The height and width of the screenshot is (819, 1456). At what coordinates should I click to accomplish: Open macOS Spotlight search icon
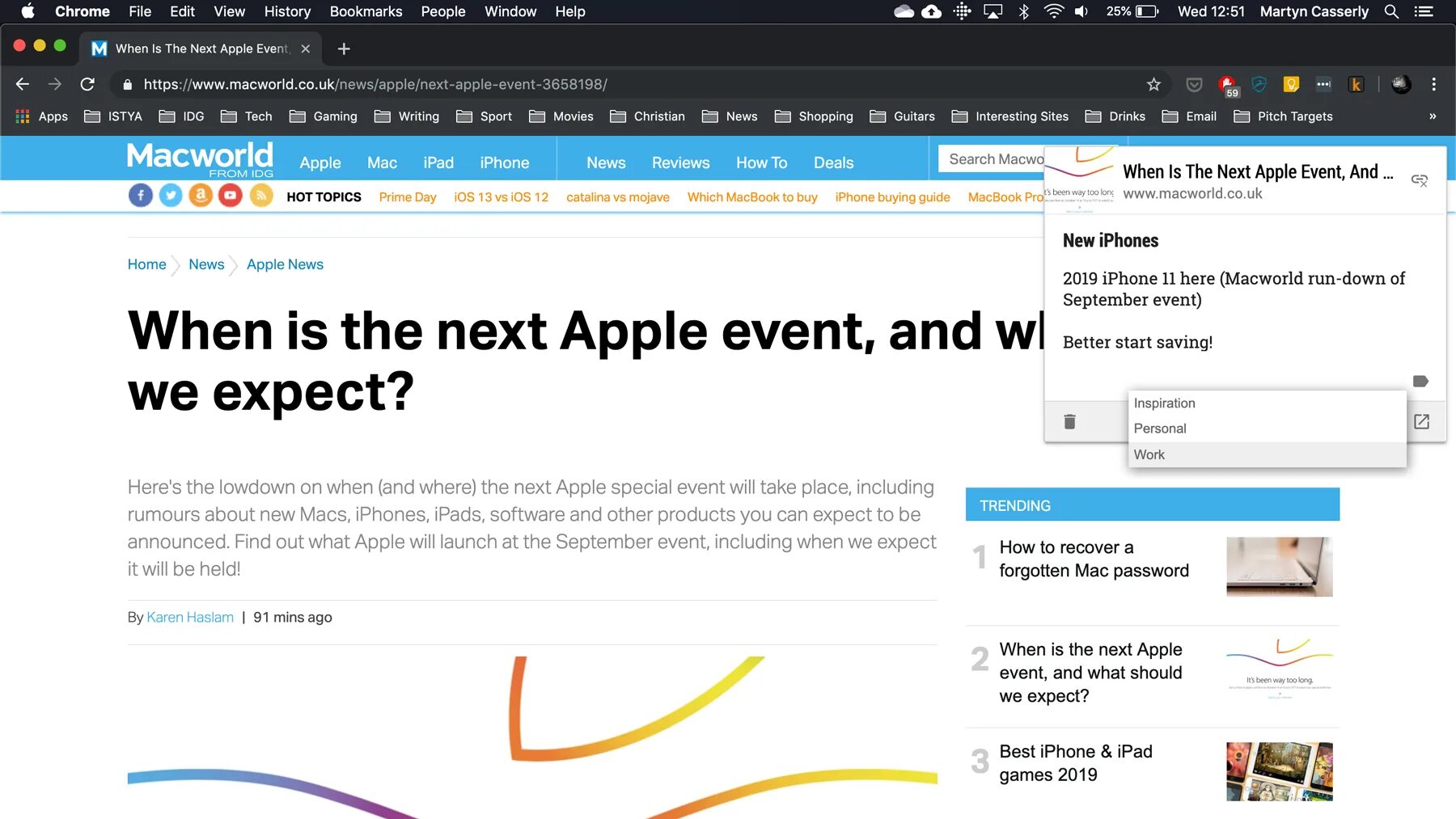(x=1391, y=11)
